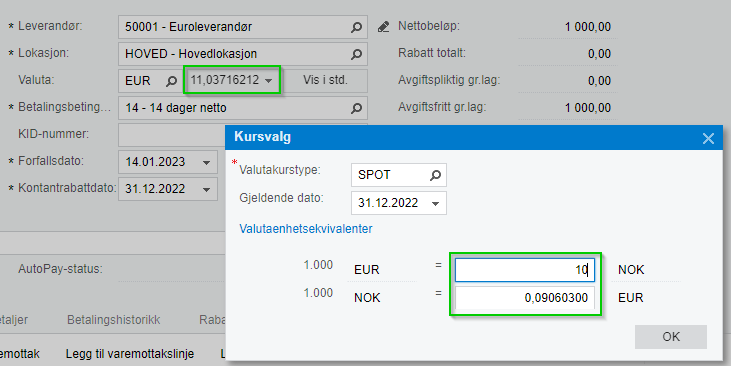Open location lookup in Lokasjon field

pyautogui.click(x=356, y=55)
